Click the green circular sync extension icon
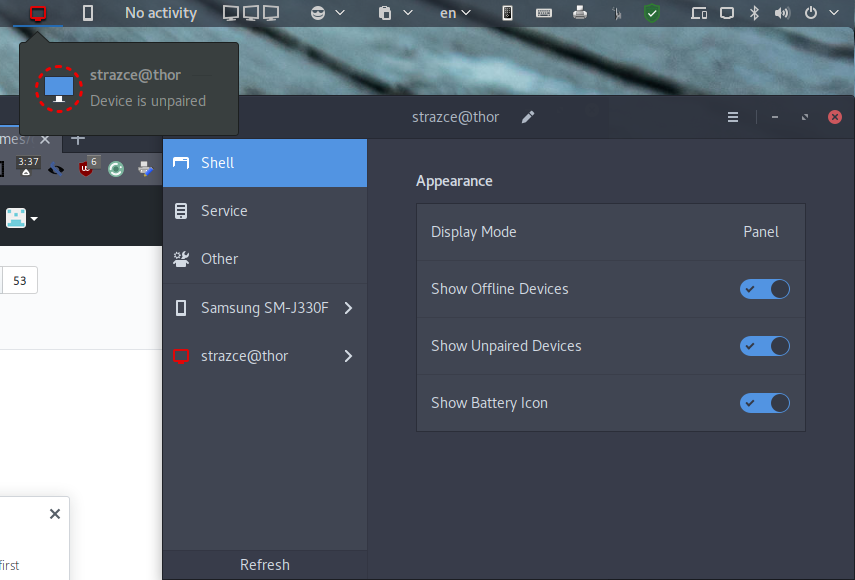This screenshot has width=855, height=580. pos(116,169)
